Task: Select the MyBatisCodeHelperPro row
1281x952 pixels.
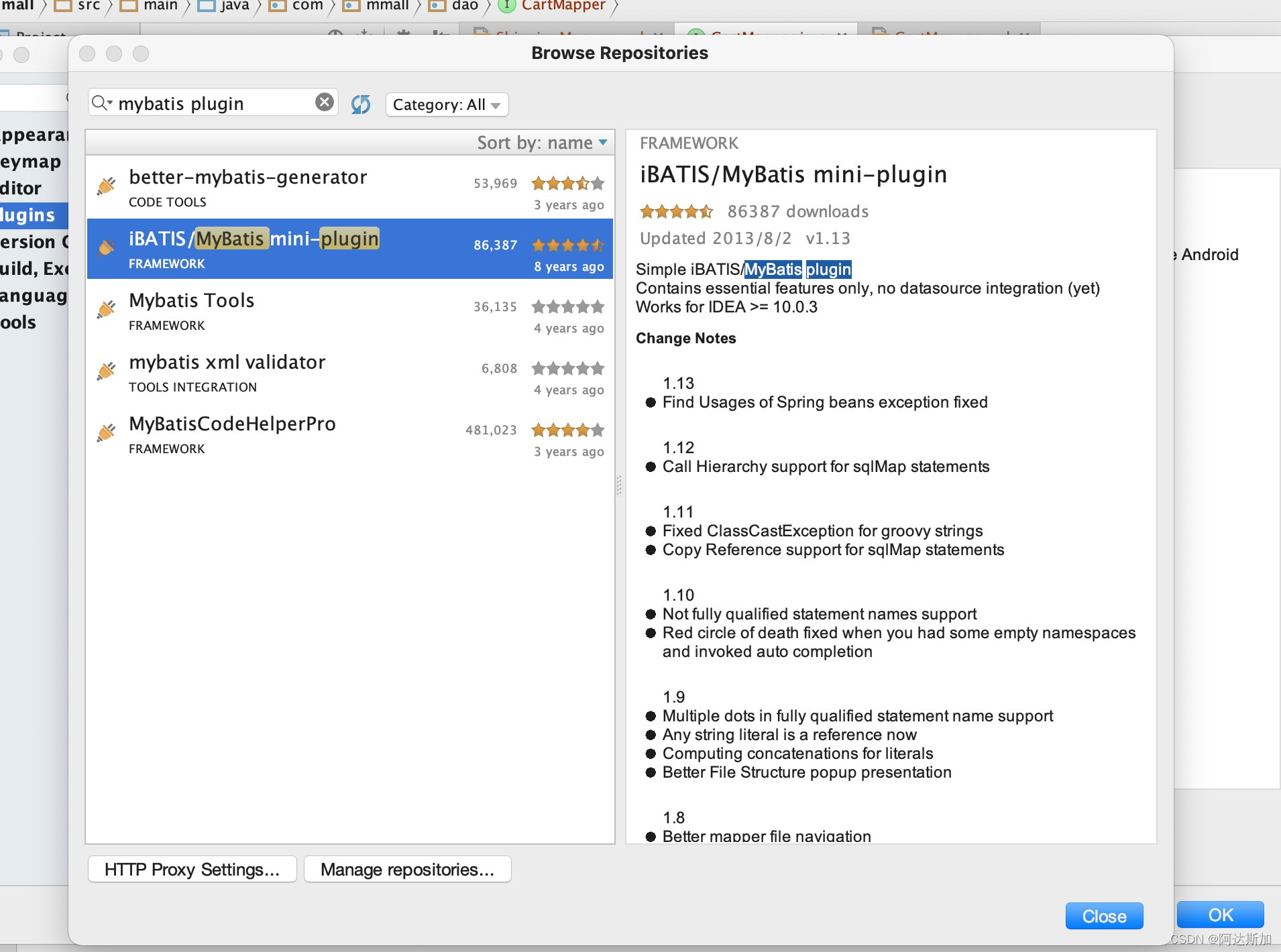Action: point(350,434)
